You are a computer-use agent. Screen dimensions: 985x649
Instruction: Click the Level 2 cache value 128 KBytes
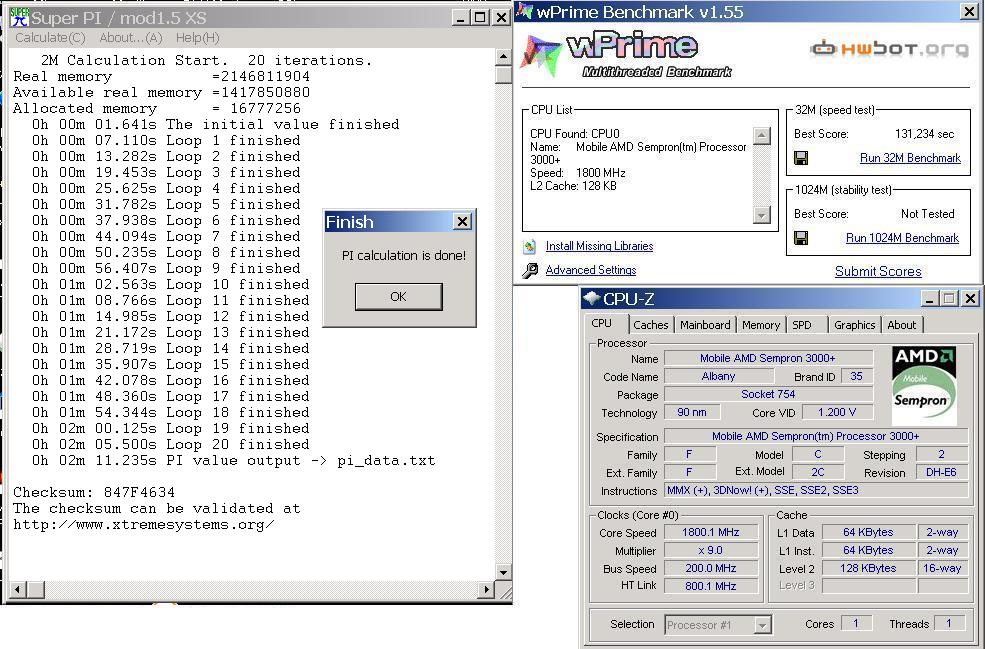868,568
